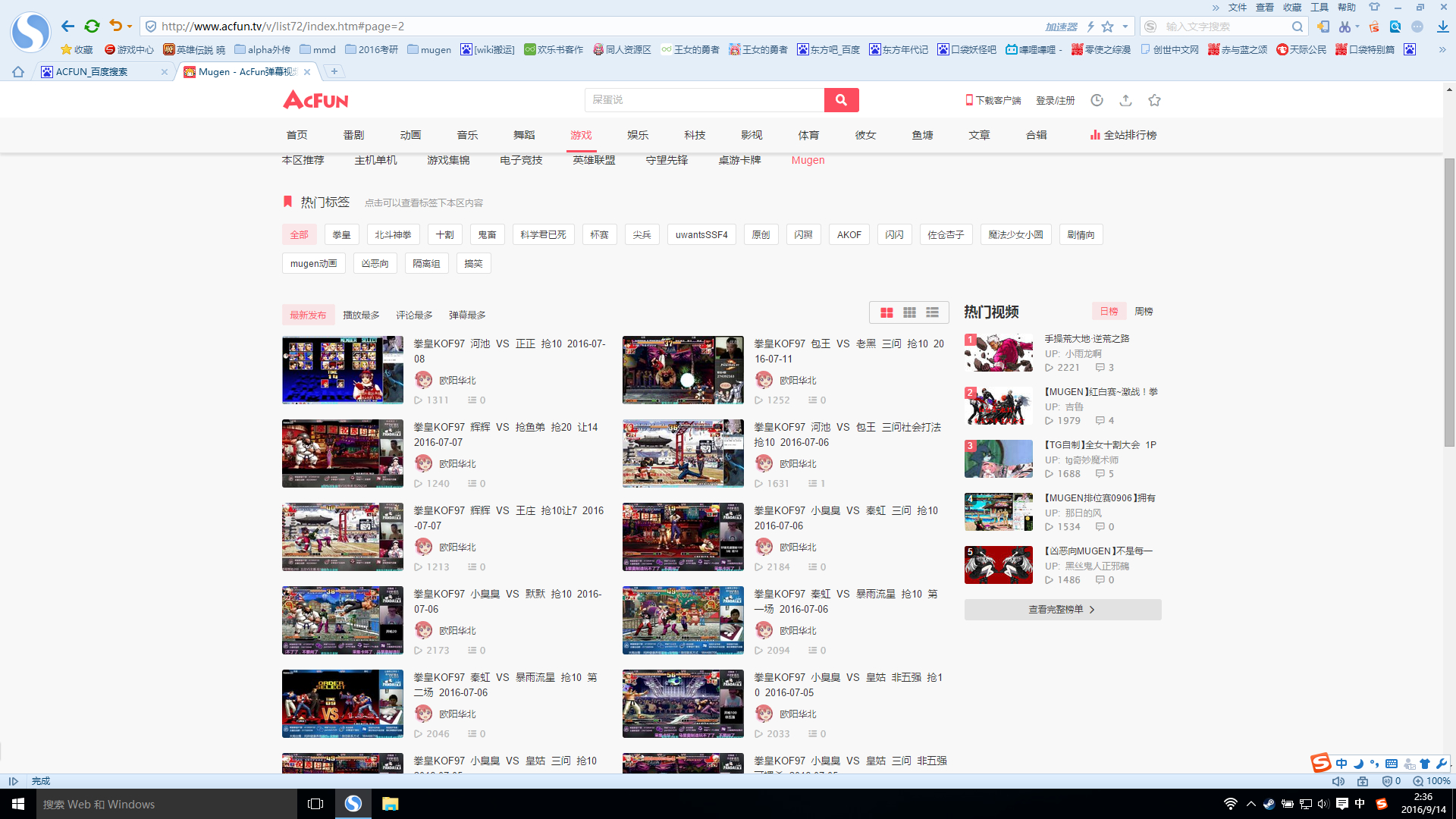The width and height of the screenshot is (1456, 819).
Task: Expand the address bar dropdown arrow
Action: tap(1125, 27)
